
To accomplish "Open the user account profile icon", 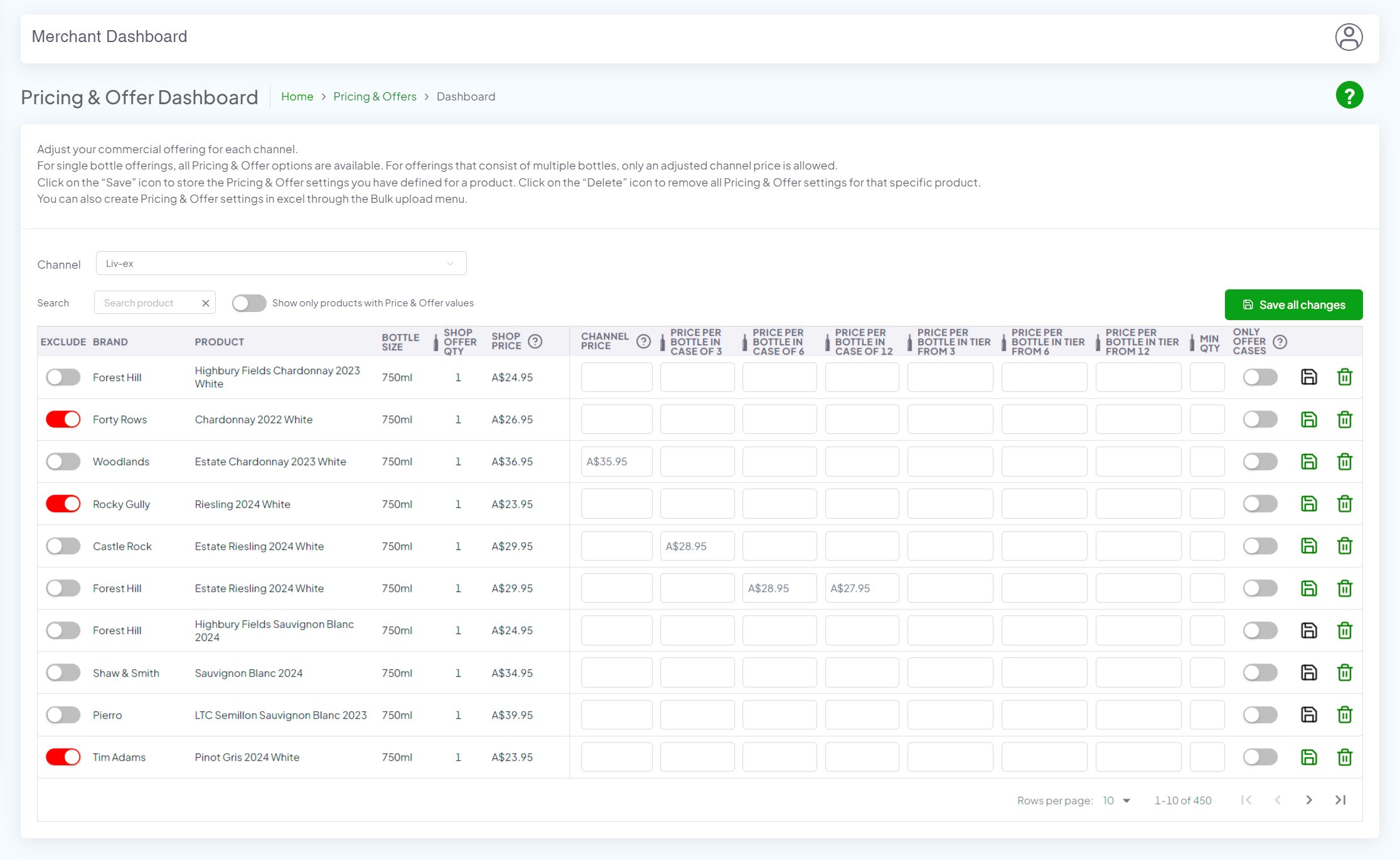I will 1349,37.
